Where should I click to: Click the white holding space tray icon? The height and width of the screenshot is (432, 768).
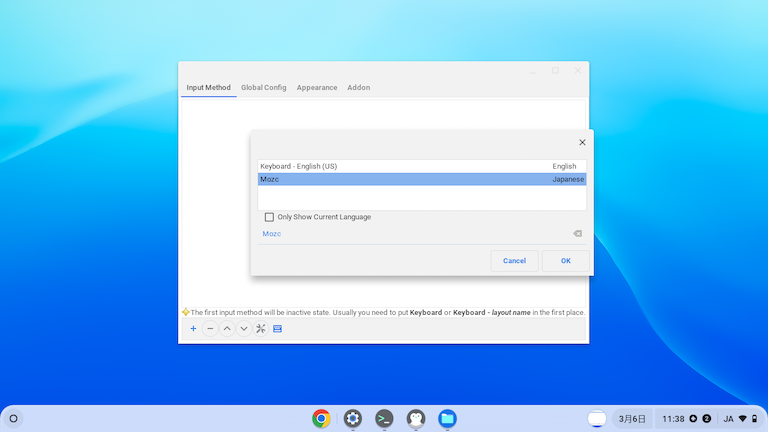coord(597,419)
